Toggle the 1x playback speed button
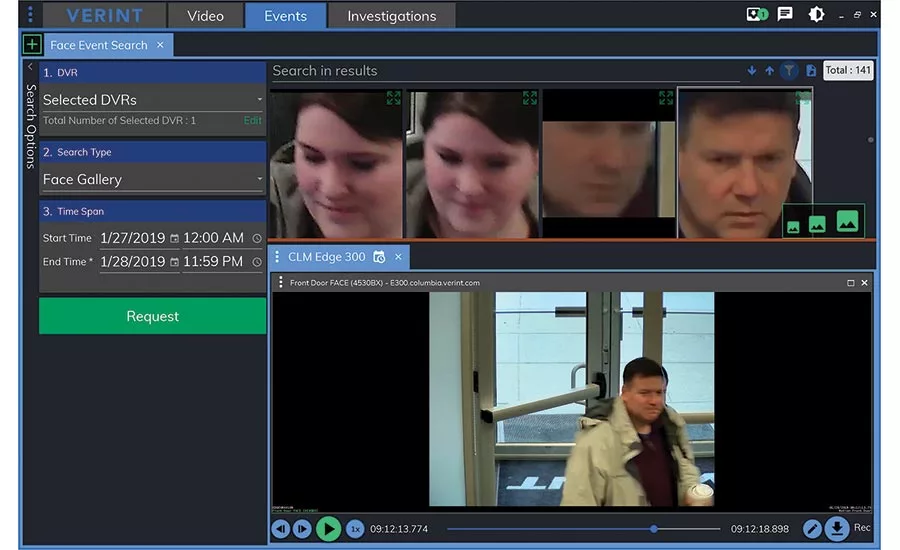Screen dimensions: 900x550 355,528
